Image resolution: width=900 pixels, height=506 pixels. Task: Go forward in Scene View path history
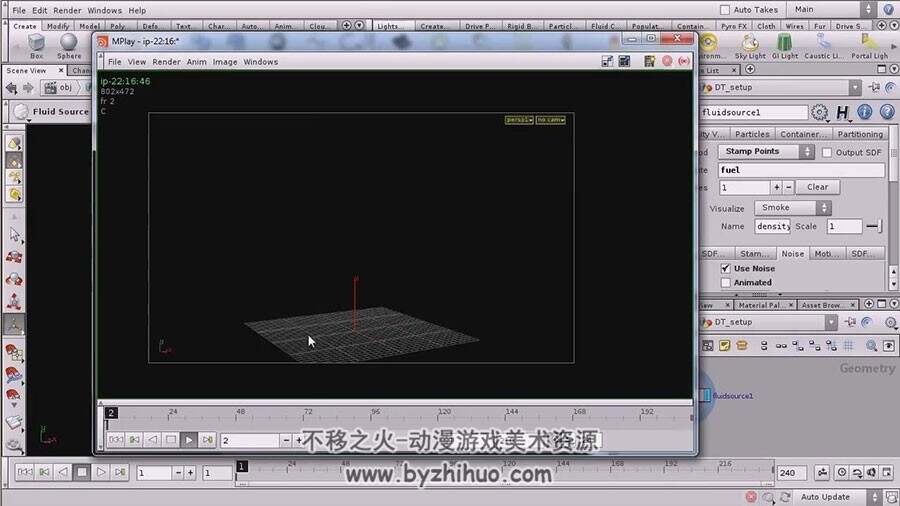(x=28, y=88)
